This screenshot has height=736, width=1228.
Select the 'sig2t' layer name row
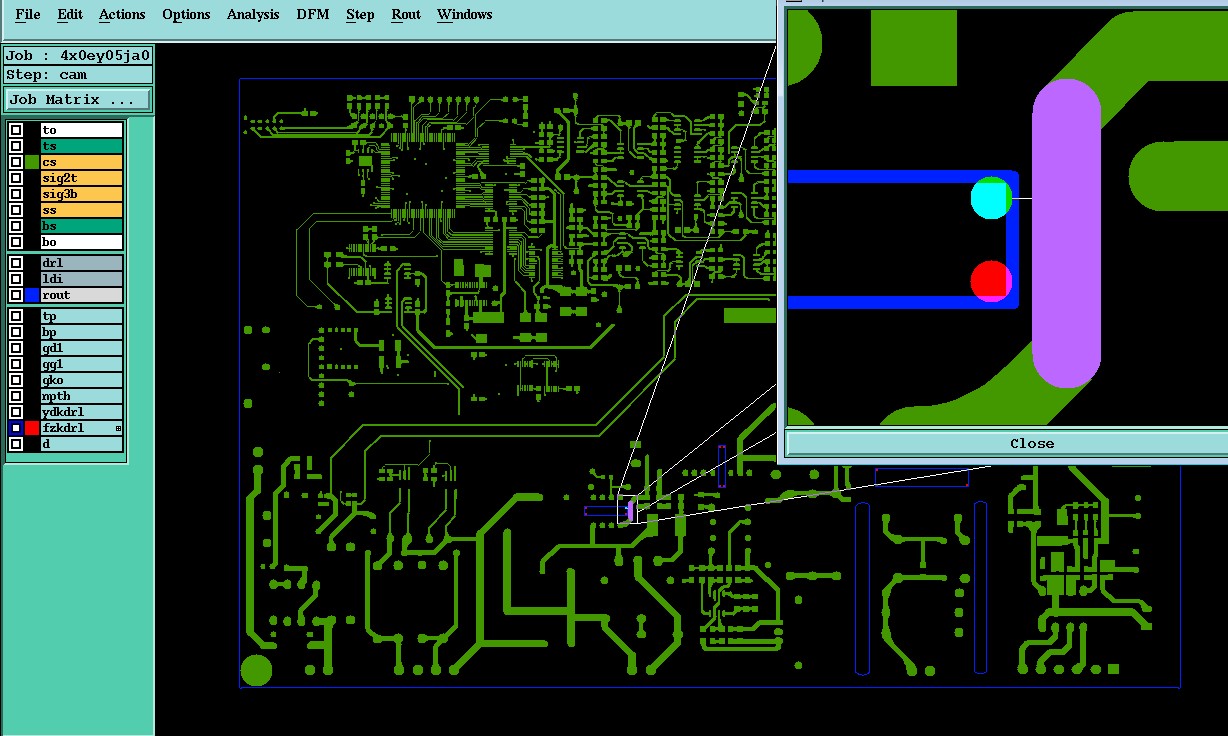pos(82,178)
